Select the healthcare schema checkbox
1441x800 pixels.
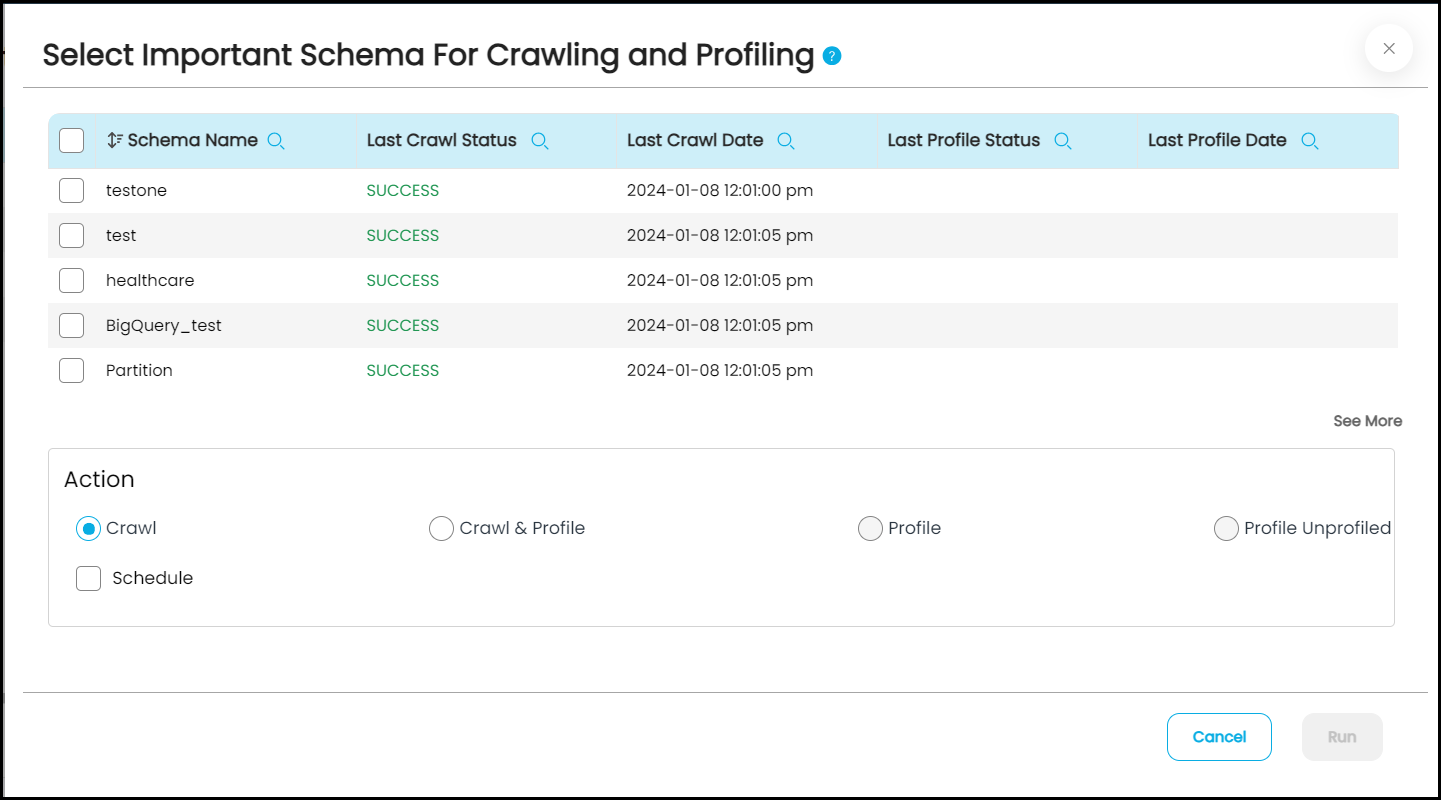(72, 281)
